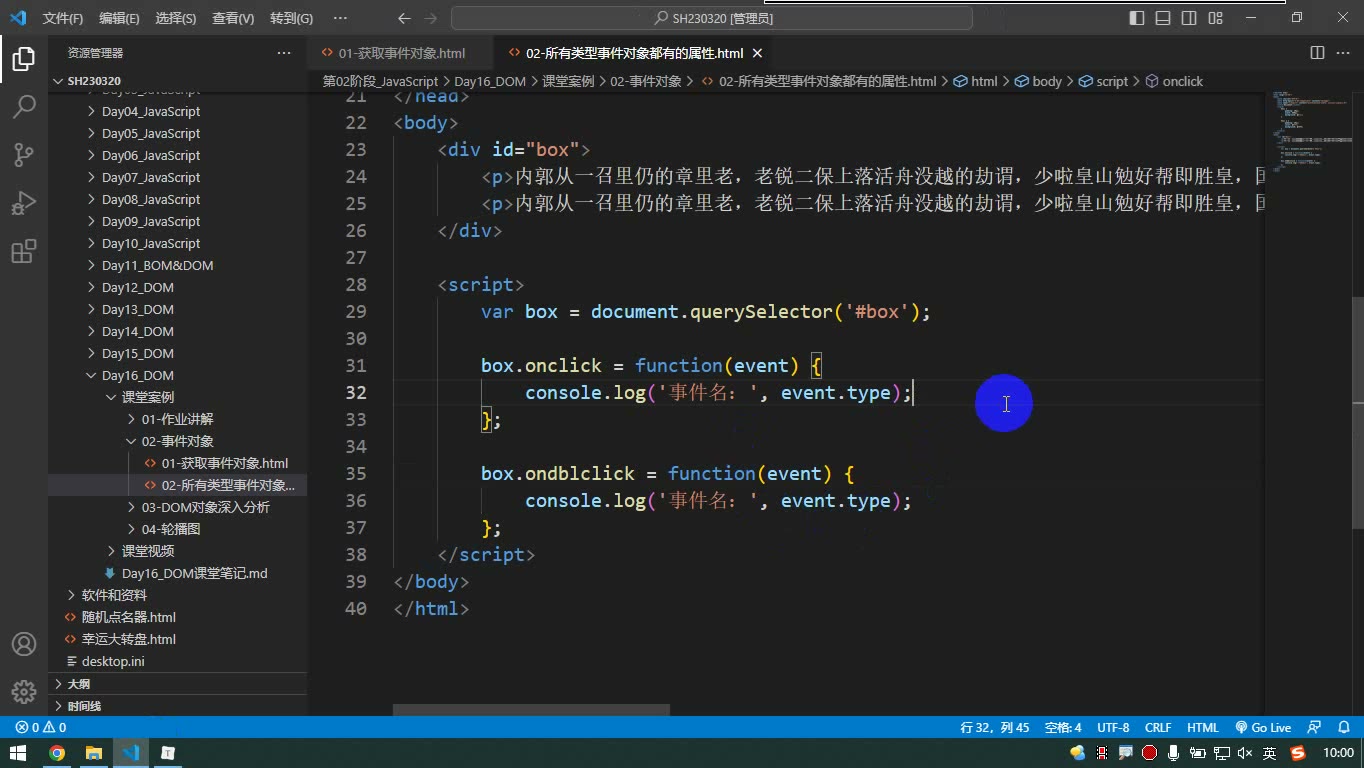Toggle bottom panel layout icon
Viewport: 1364px width, 768px height.
pos(1163,18)
